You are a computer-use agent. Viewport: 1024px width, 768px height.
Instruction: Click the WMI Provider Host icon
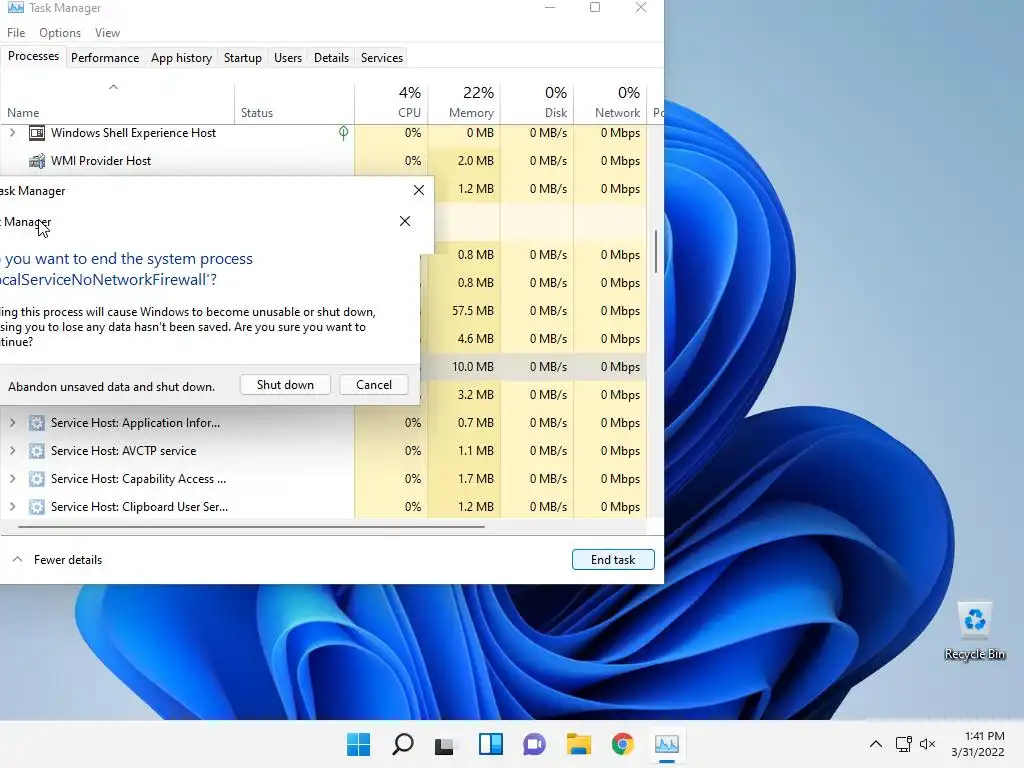[37, 161]
